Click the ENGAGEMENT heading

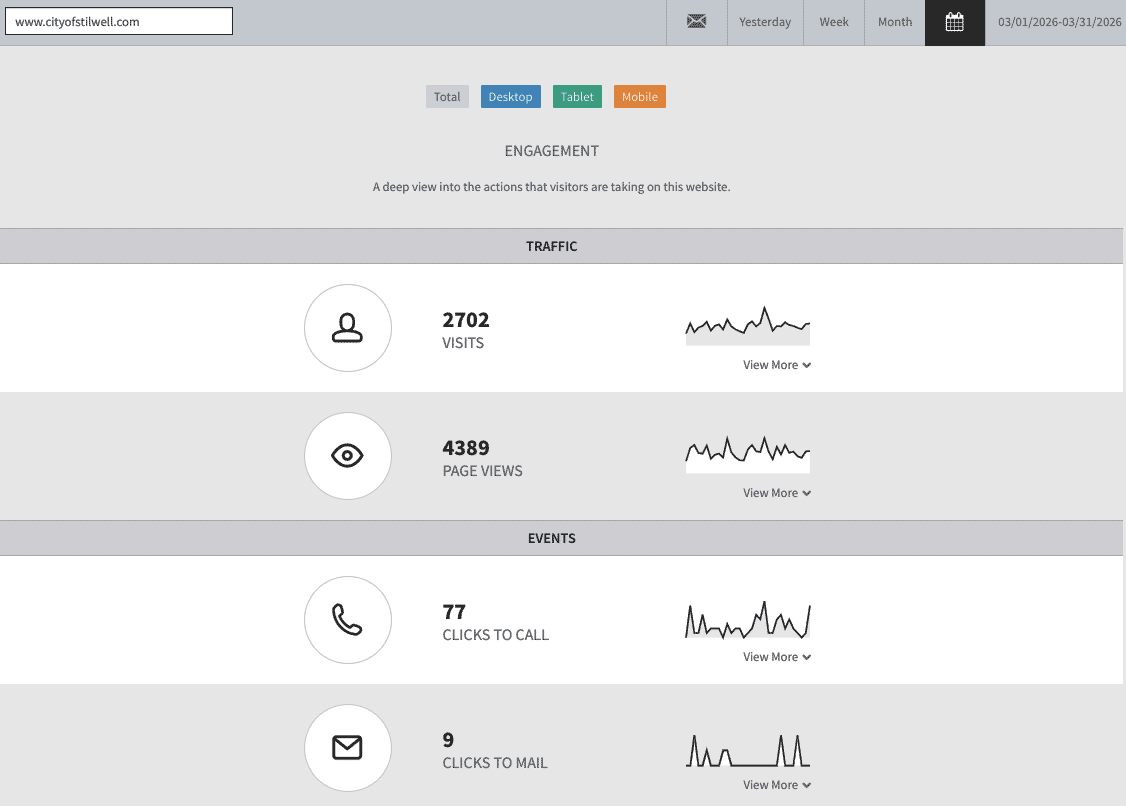pos(552,151)
